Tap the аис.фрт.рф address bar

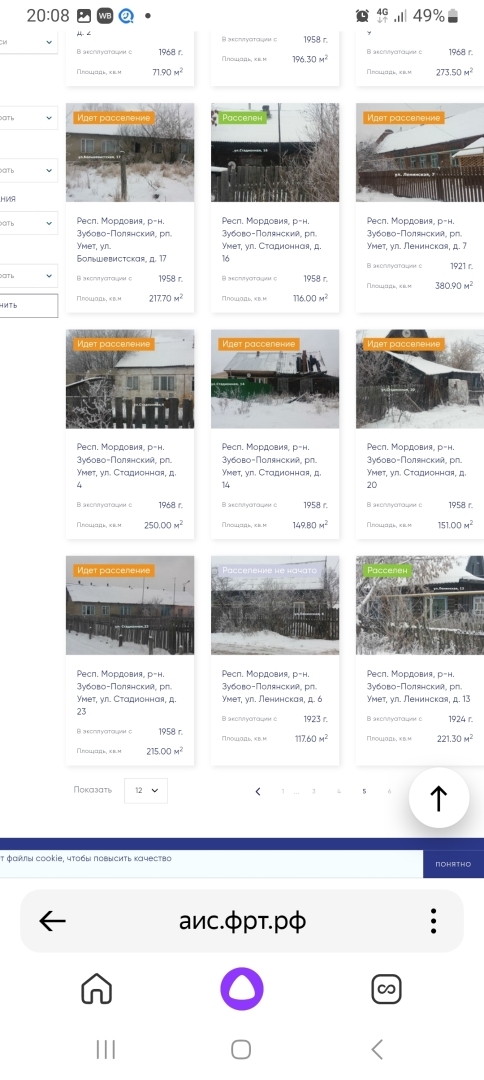pyautogui.click(x=242, y=921)
